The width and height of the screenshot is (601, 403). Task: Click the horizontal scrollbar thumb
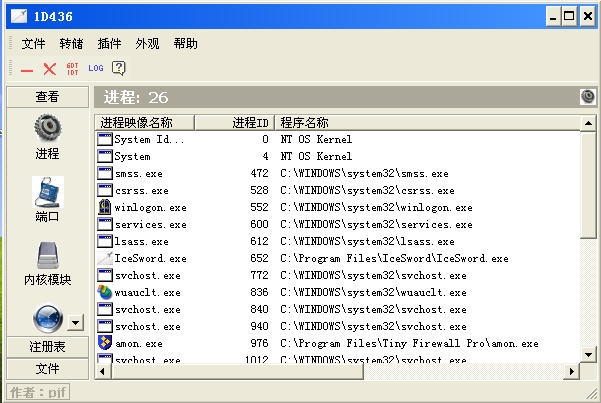236,371
